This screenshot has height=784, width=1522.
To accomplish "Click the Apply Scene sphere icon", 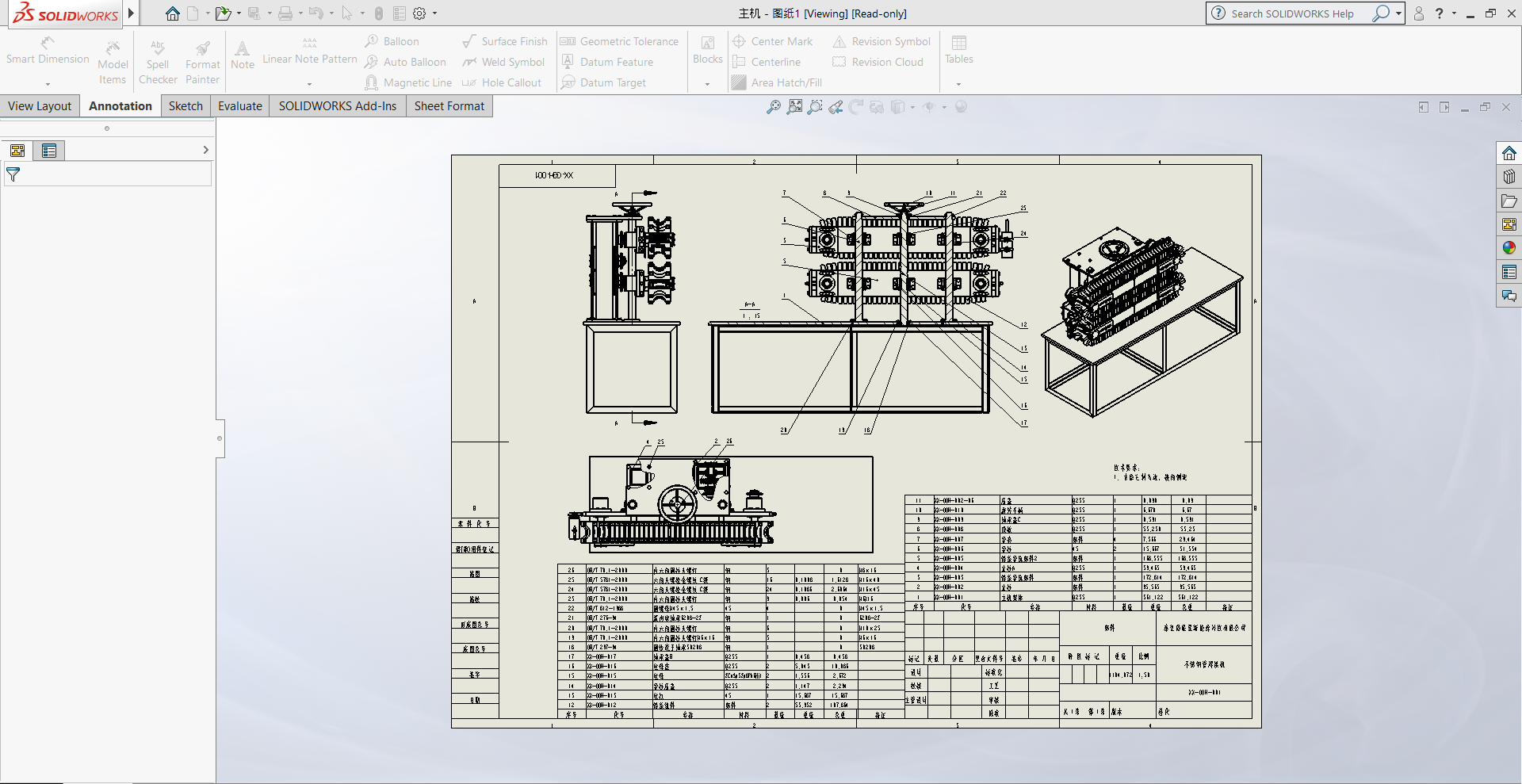I will (x=961, y=107).
